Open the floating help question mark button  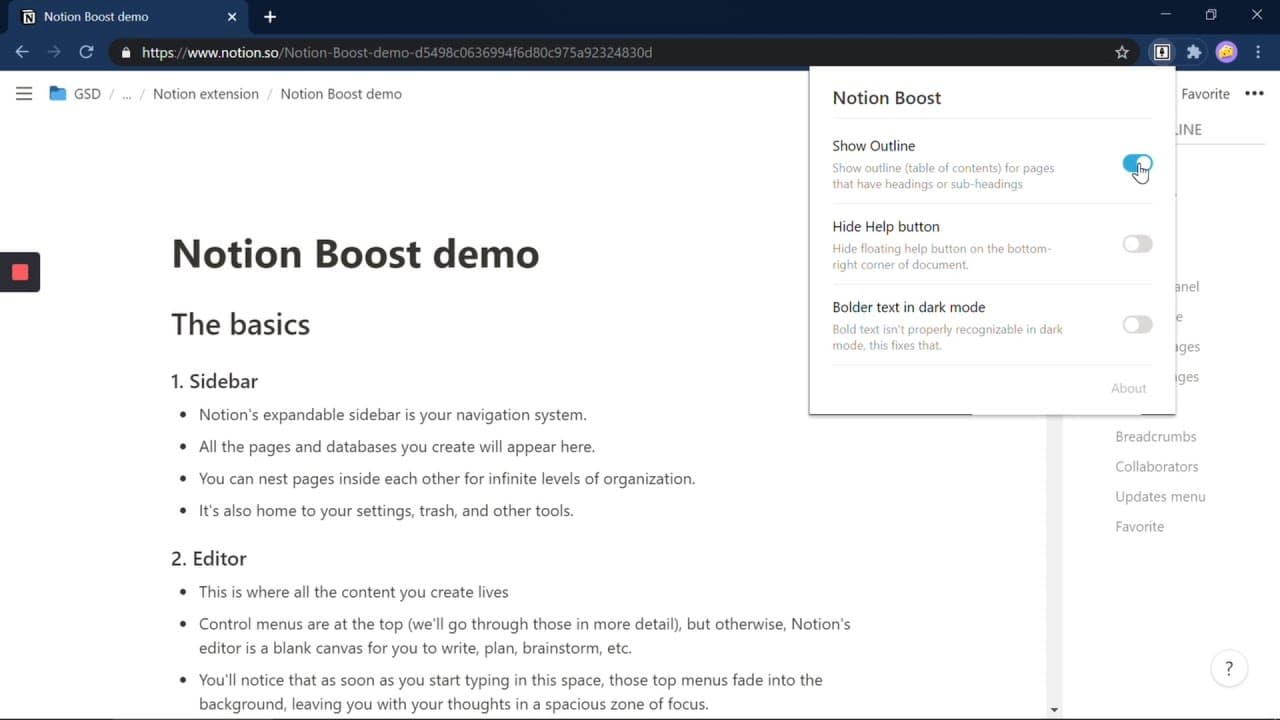1229,669
